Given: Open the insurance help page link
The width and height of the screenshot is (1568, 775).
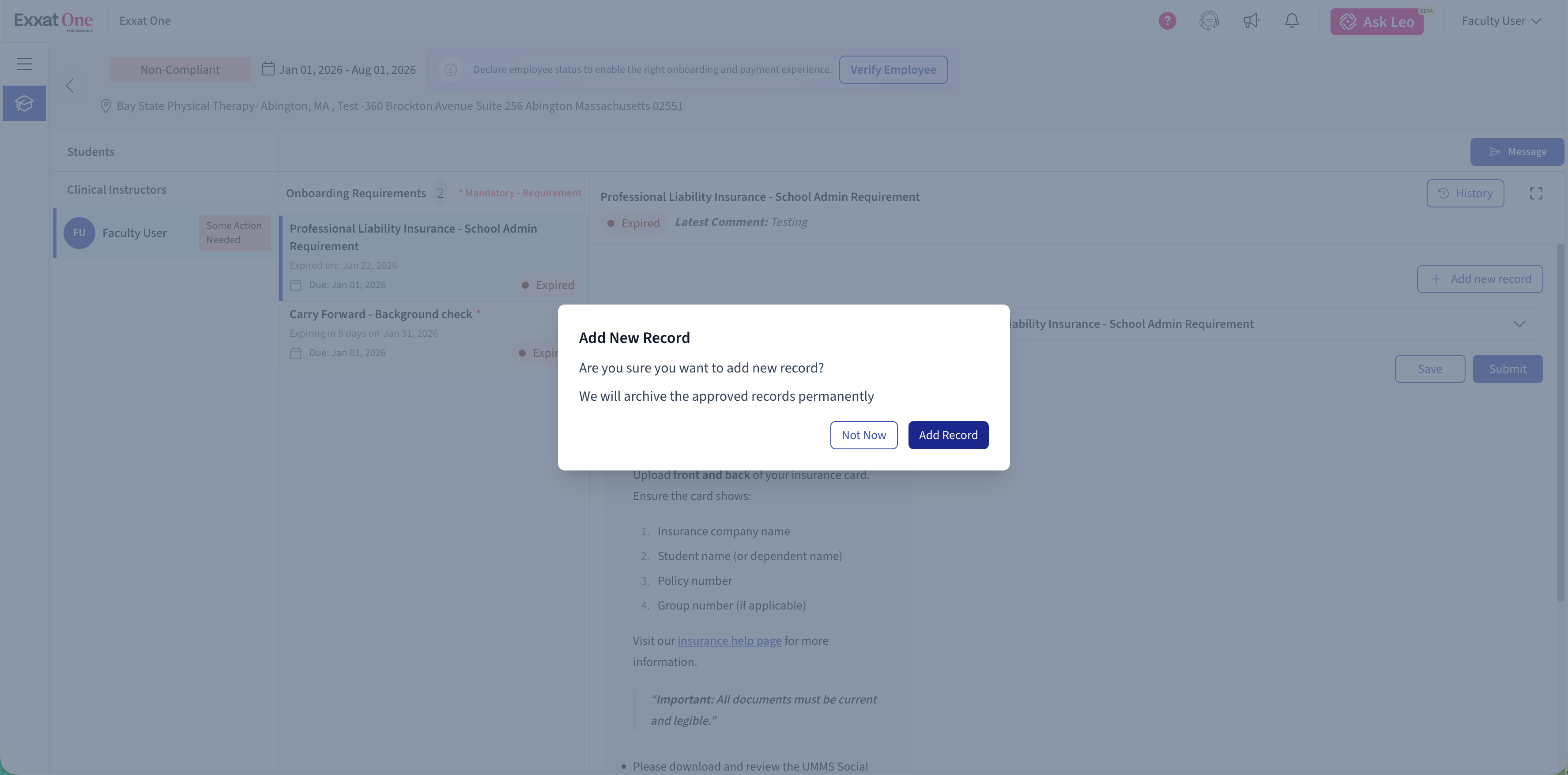Looking at the screenshot, I should click(x=729, y=640).
